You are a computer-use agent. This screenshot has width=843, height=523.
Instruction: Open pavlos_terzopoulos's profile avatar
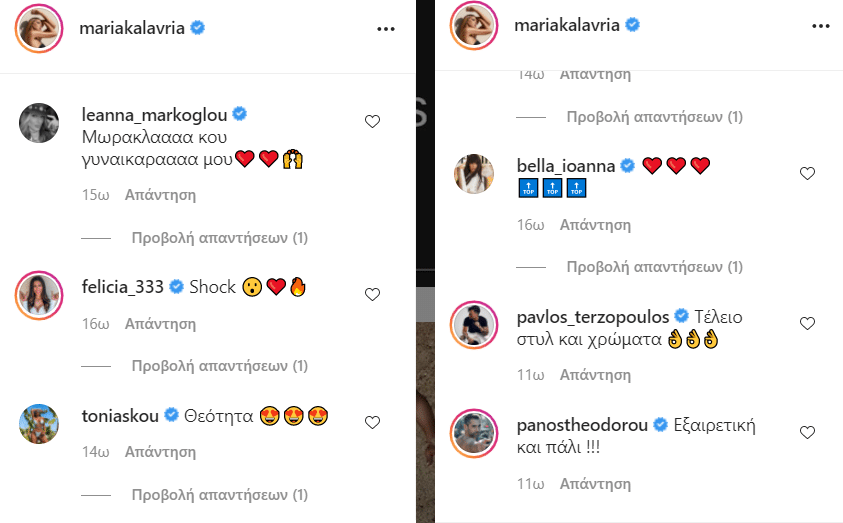[x=474, y=325]
